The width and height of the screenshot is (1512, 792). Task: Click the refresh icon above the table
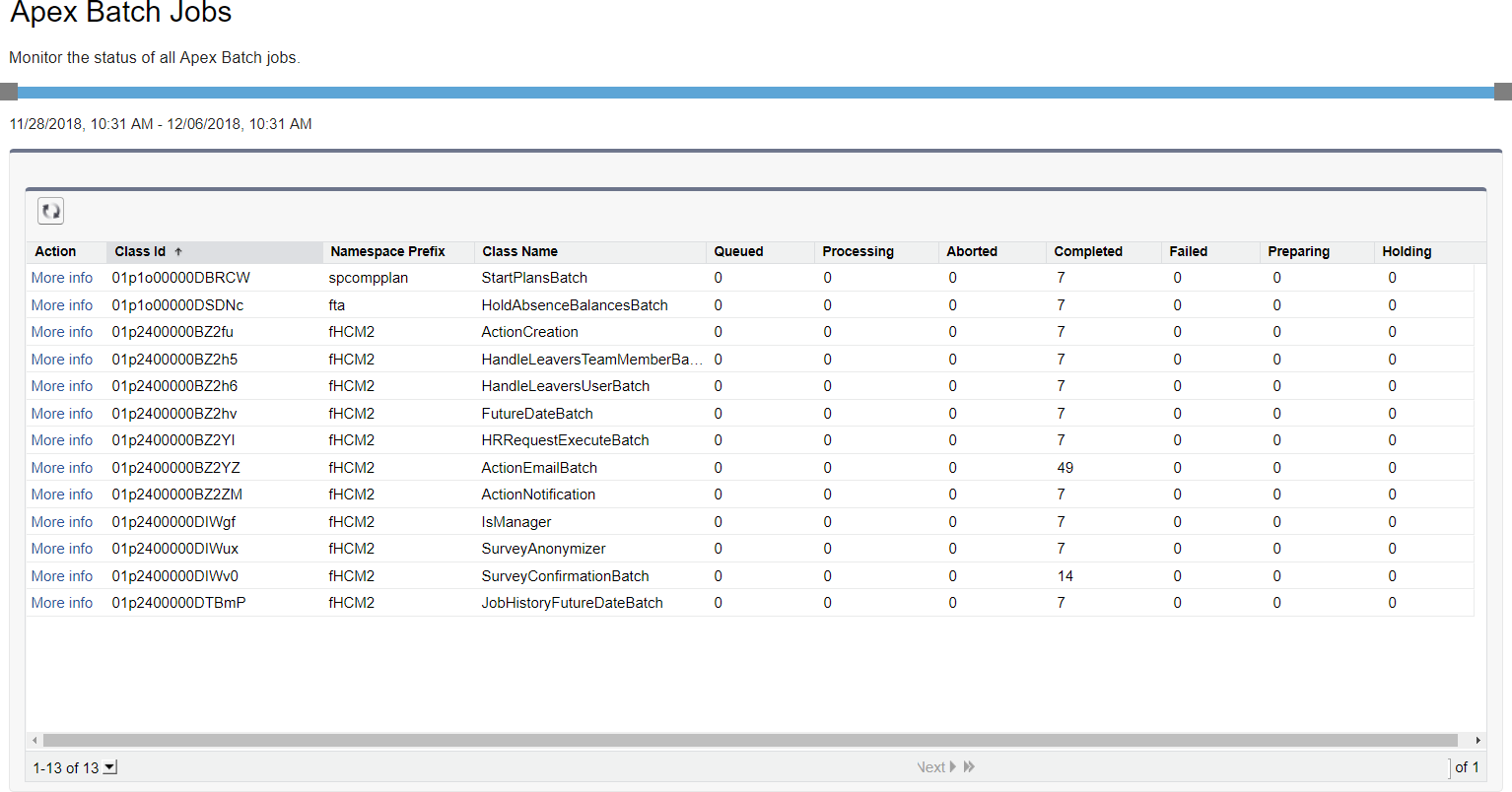tap(50, 211)
